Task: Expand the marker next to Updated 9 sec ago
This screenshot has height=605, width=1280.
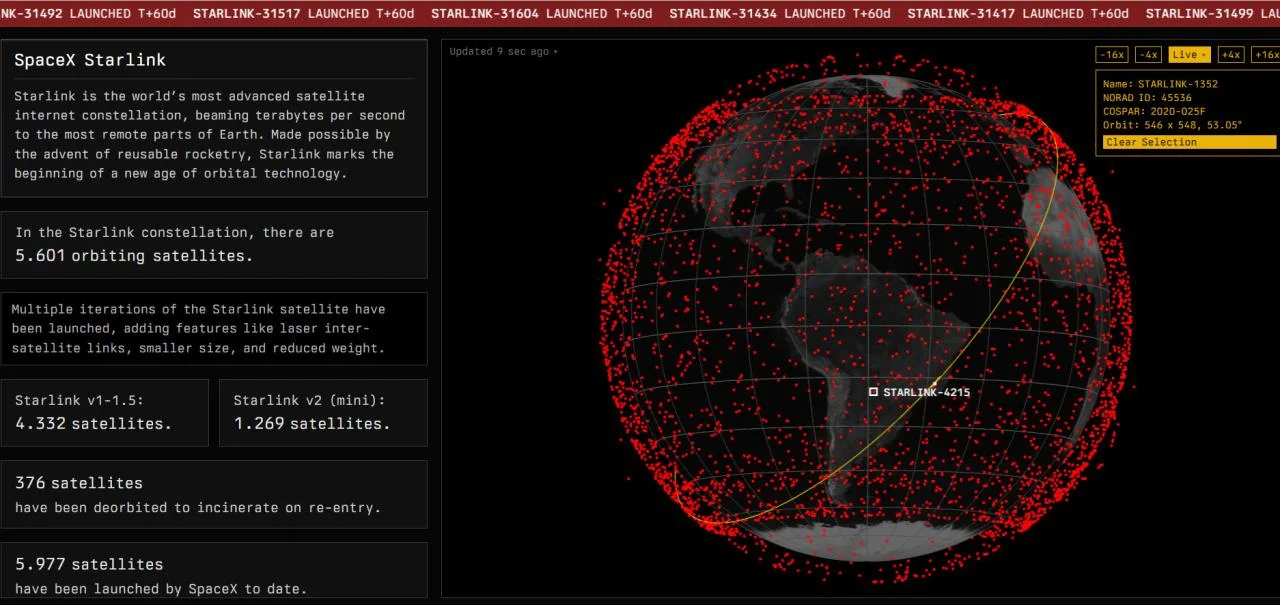Action: 554,51
